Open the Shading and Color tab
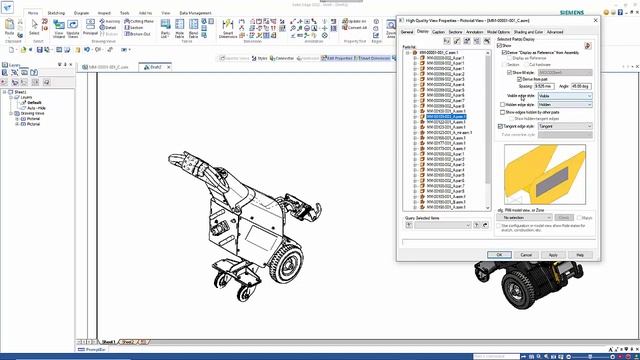The width and height of the screenshot is (640, 360). 528,32
